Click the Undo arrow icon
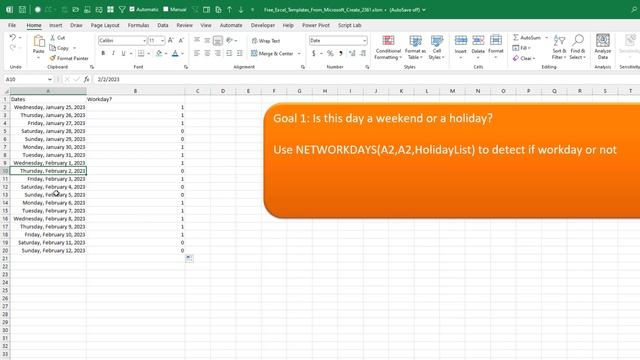 (x=13, y=38)
